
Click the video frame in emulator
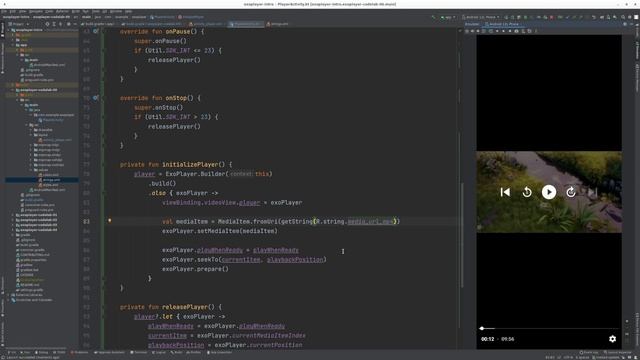[549, 192]
